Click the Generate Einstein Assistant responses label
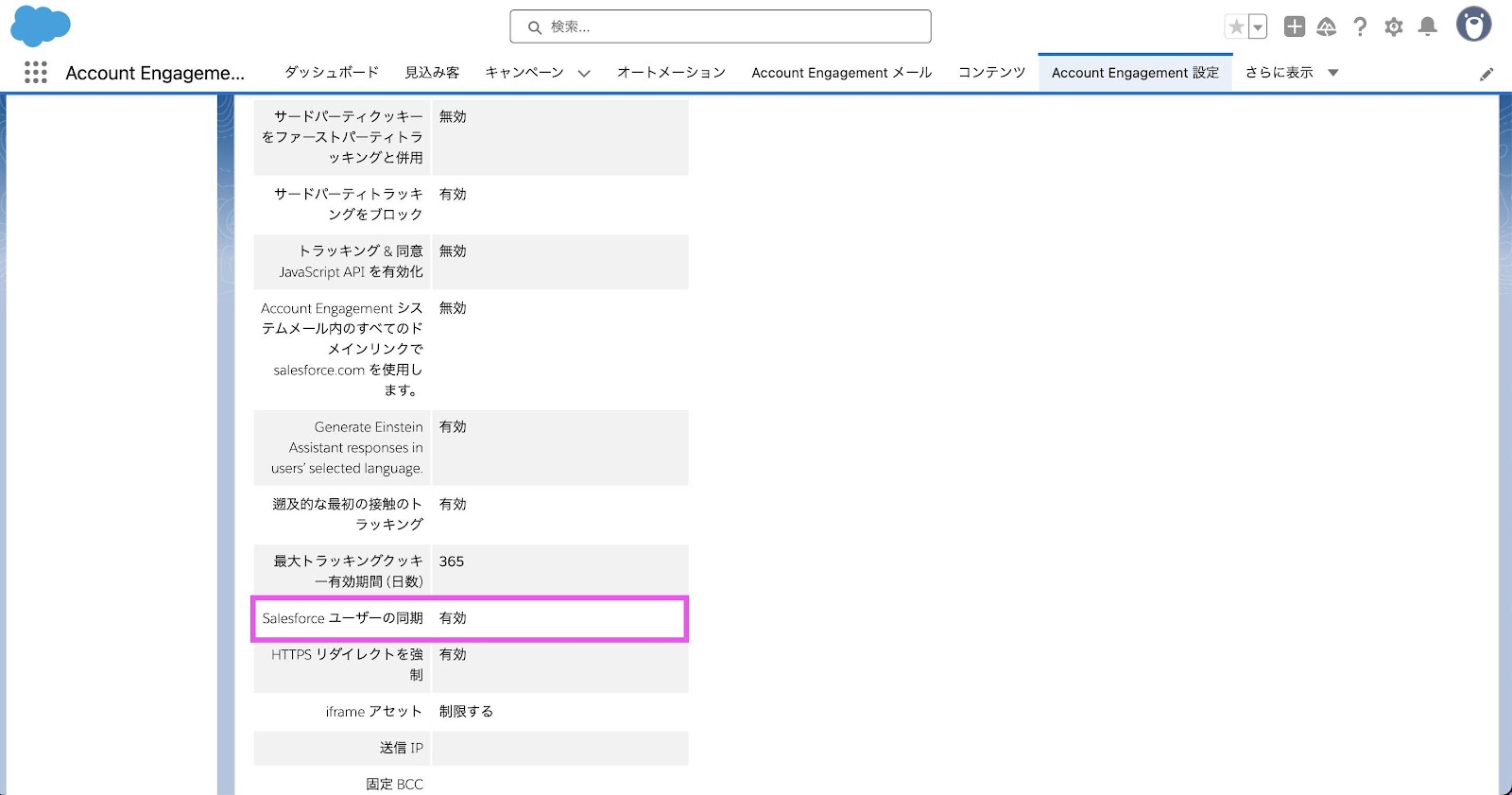Image resolution: width=1512 pixels, height=795 pixels. tap(347, 448)
